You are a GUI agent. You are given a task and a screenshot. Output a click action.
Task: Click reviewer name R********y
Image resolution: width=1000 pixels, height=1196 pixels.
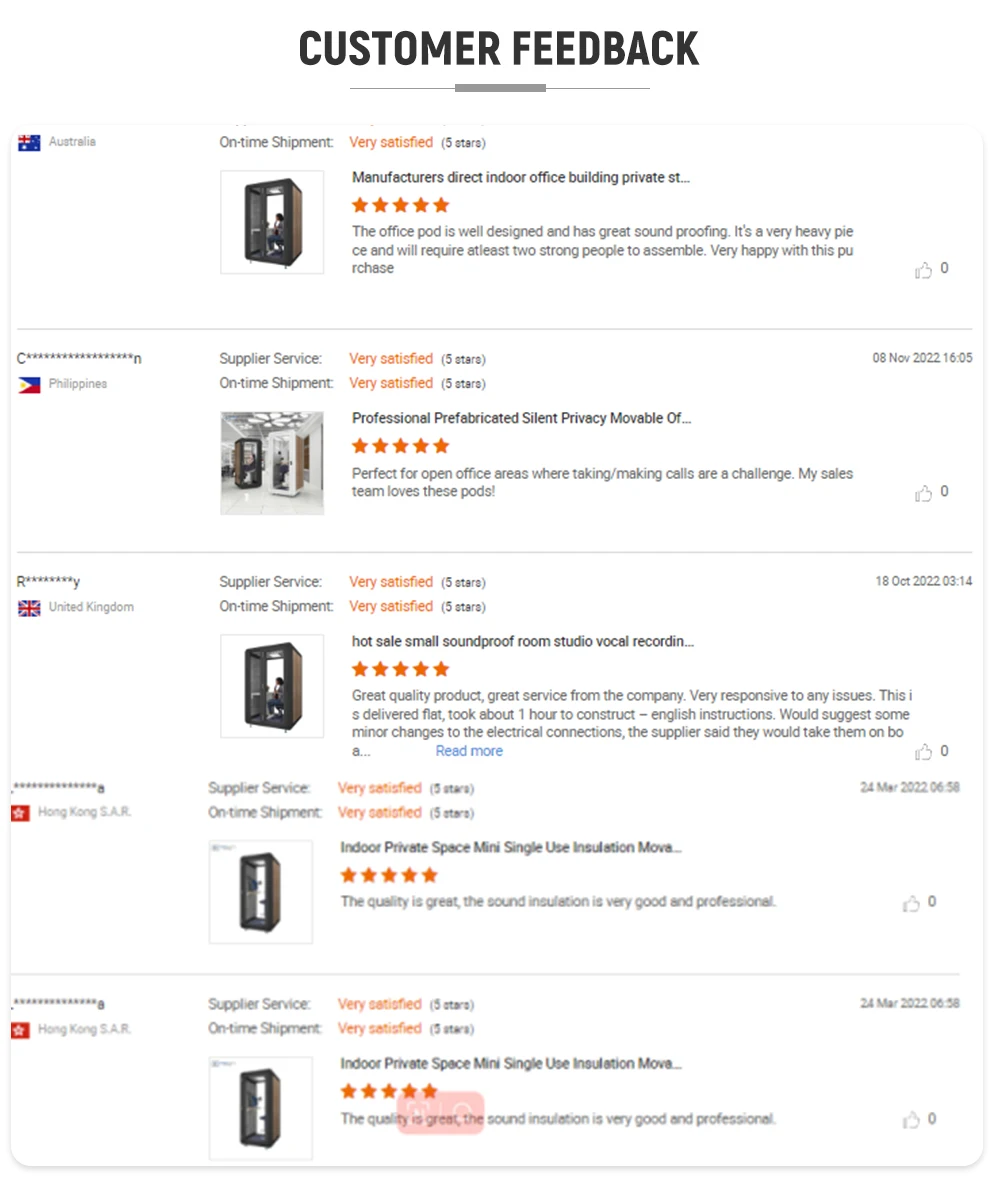coord(48,582)
